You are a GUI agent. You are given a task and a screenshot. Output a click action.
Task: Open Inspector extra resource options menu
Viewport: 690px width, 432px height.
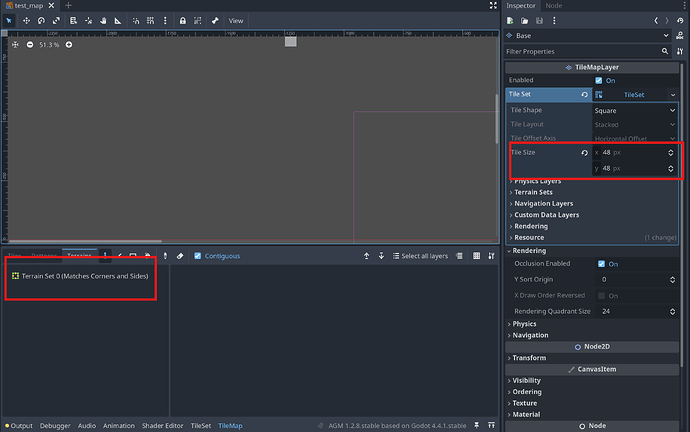554,21
